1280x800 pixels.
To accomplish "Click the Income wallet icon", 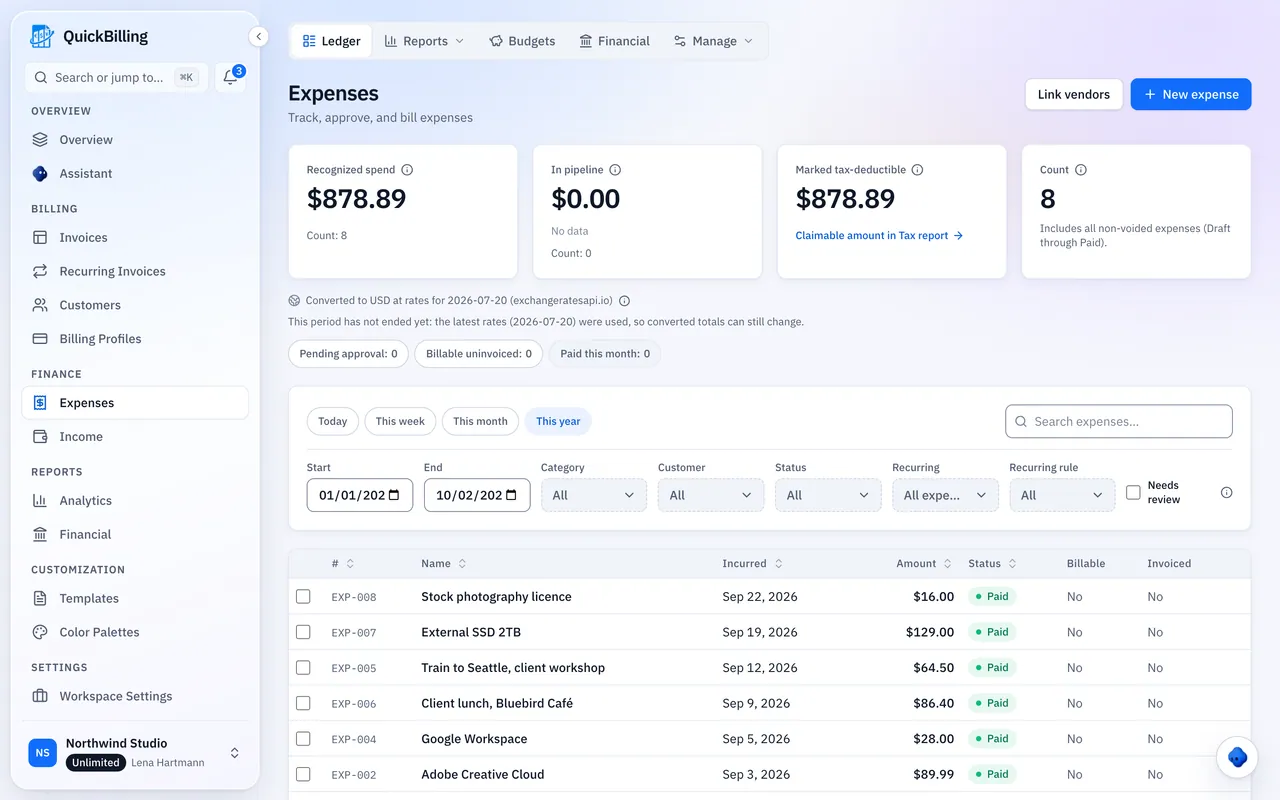I will pos(40,437).
